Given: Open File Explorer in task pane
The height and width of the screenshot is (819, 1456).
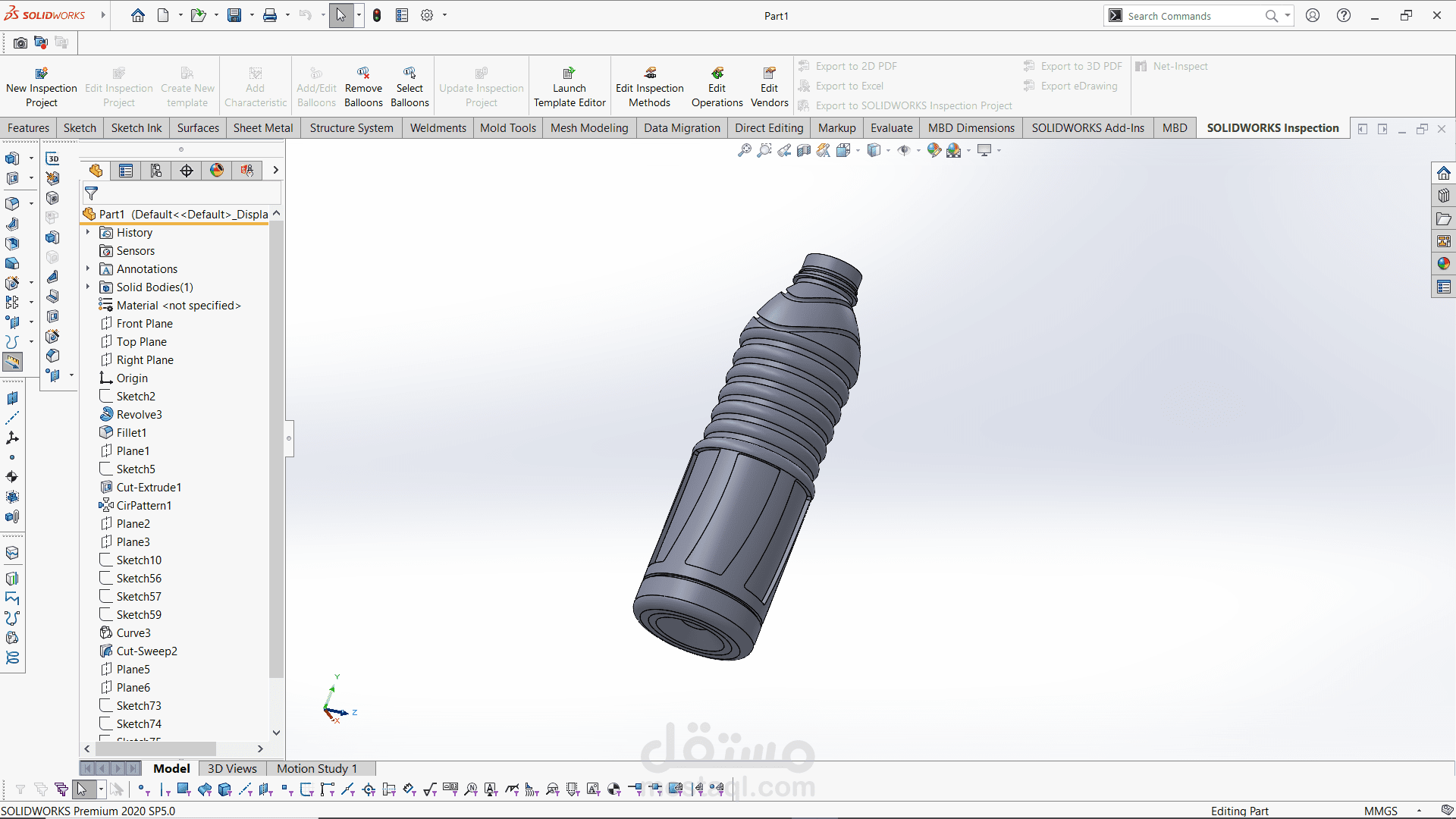Looking at the screenshot, I should pos(1444,218).
